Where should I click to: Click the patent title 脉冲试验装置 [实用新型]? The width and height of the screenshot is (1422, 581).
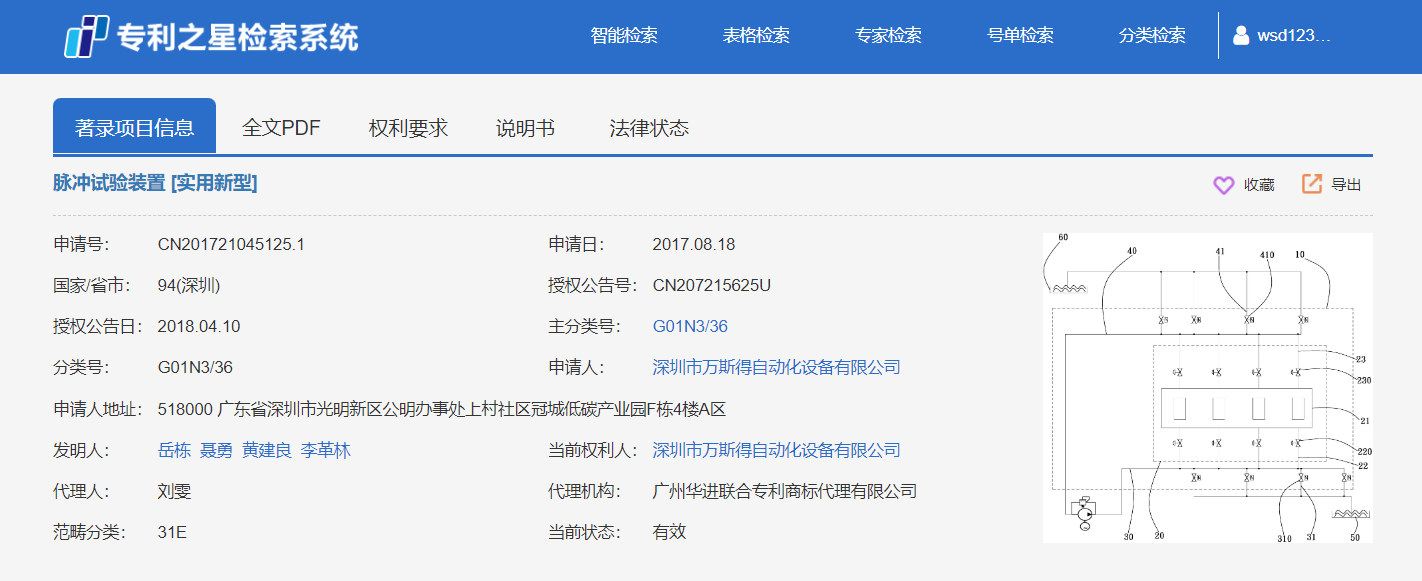(155, 183)
